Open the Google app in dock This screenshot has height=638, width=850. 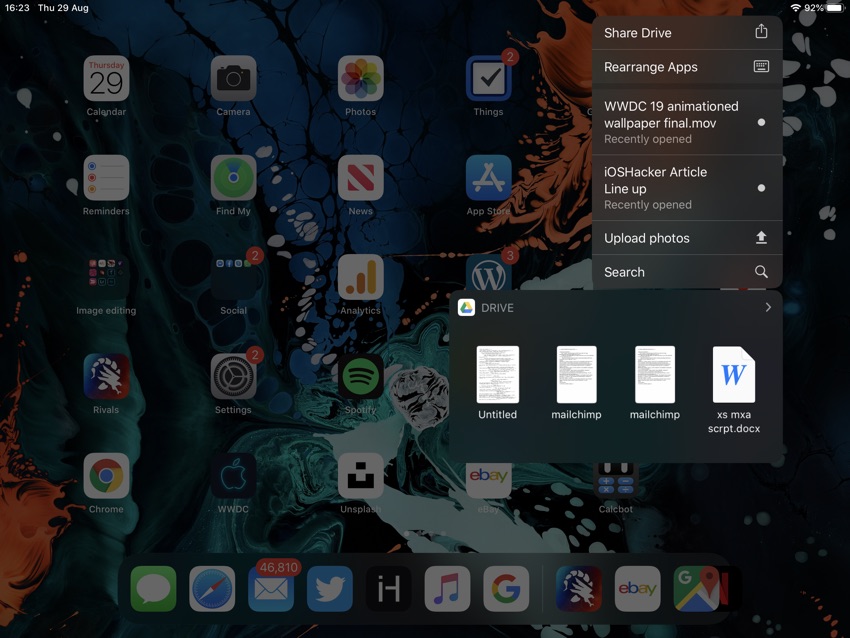[x=506, y=589]
